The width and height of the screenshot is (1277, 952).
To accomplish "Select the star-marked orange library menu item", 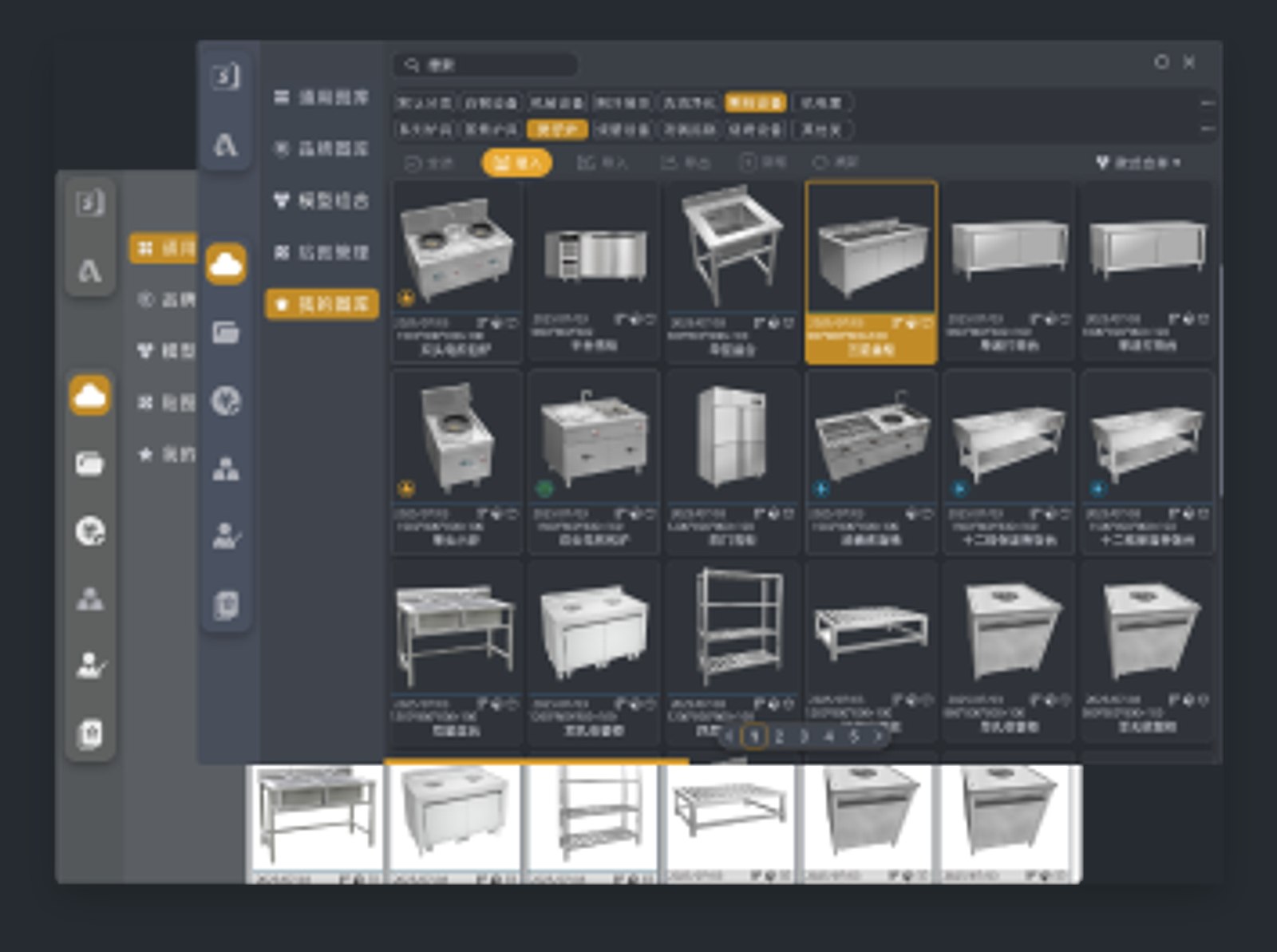I will (x=322, y=304).
